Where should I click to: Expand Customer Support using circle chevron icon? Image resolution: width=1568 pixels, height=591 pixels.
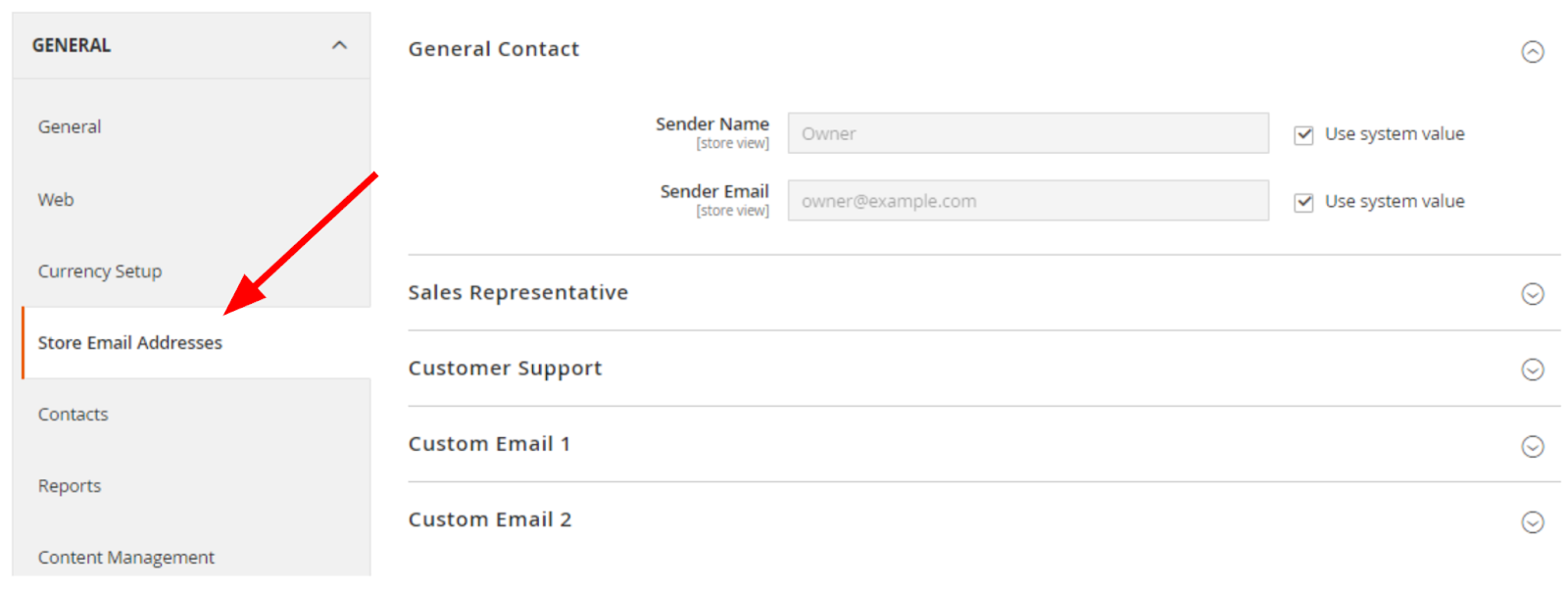coord(1532,369)
